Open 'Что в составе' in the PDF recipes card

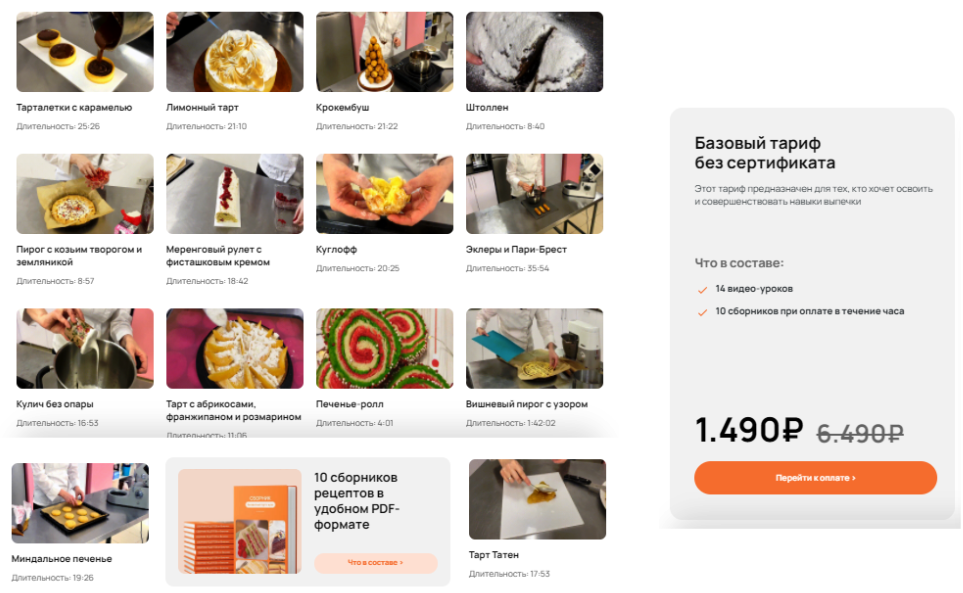[375, 563]
